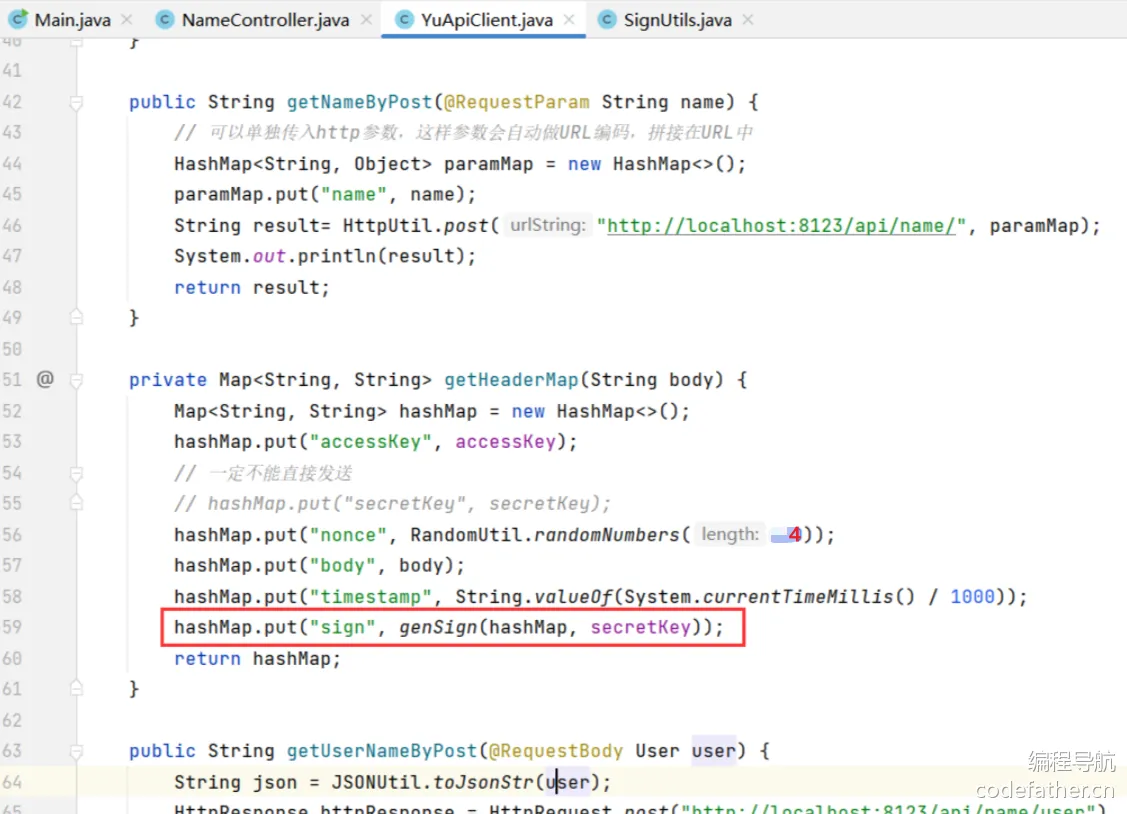
Task: Click the NameController.java class icon
Action: [x=165, y=19]
